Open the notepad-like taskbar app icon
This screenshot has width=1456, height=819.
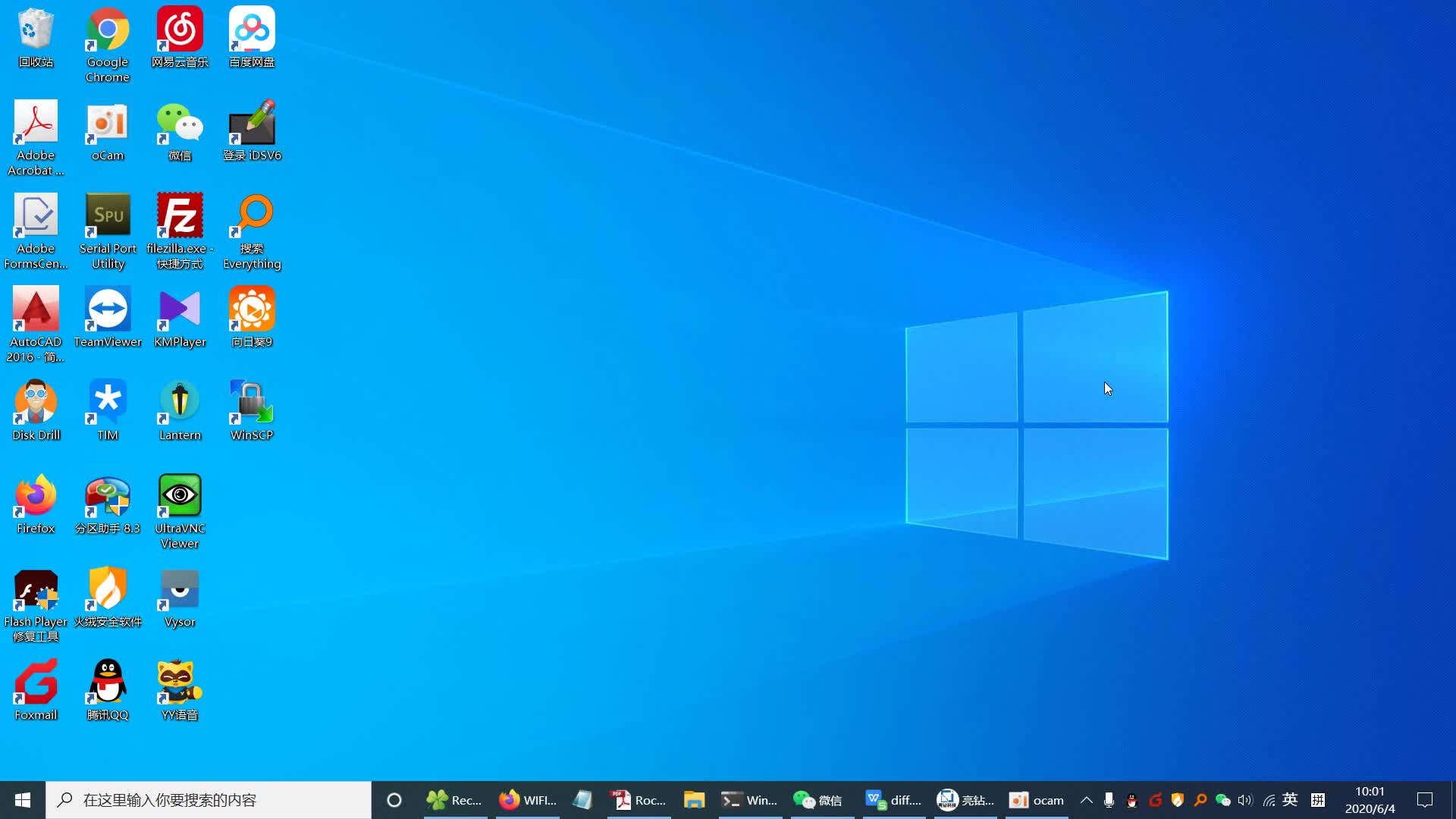(582, 800)
